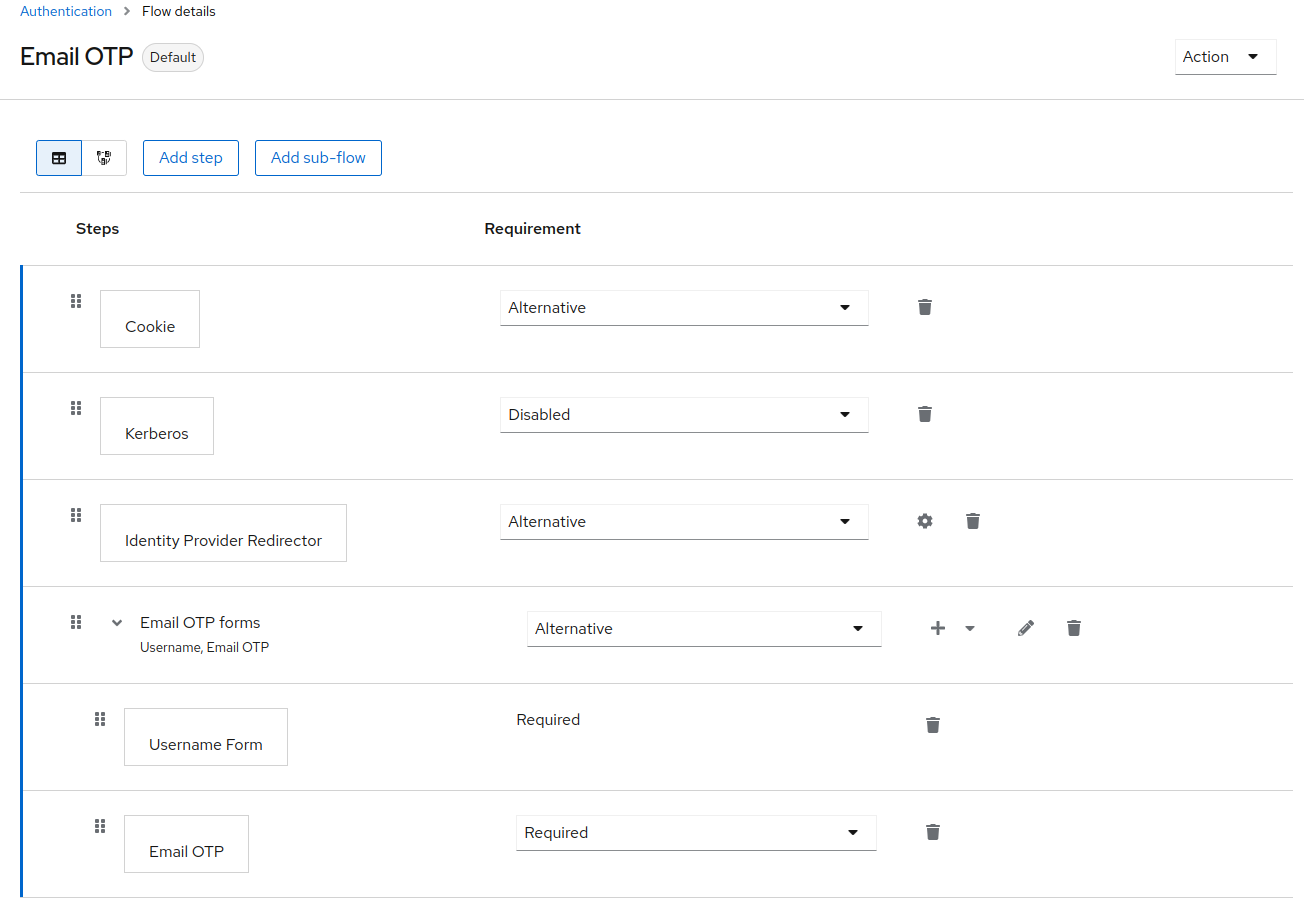This screenshot has width=1304, height=905.
Task: Click drag handle of Email OTP forms
Action: pos(76,622)
